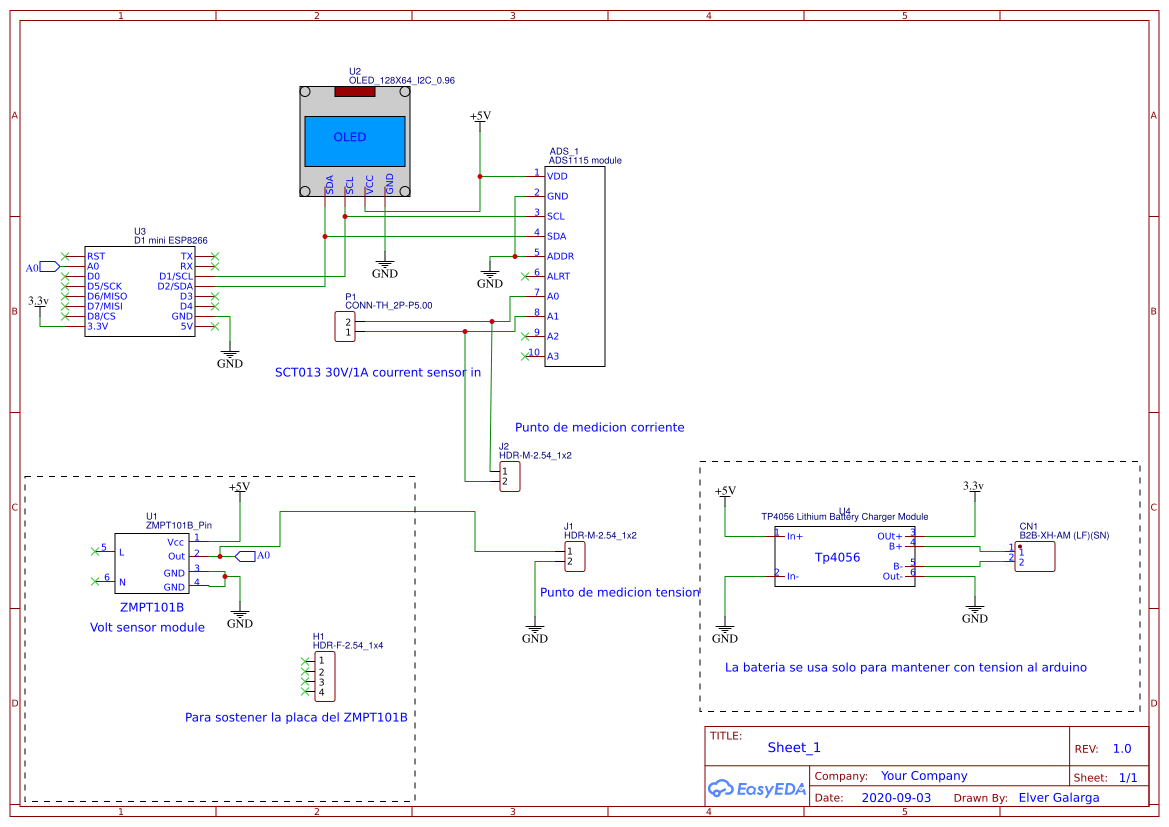
Task: Select the Tp4056 charger module symbol
Action: point(843,558)
